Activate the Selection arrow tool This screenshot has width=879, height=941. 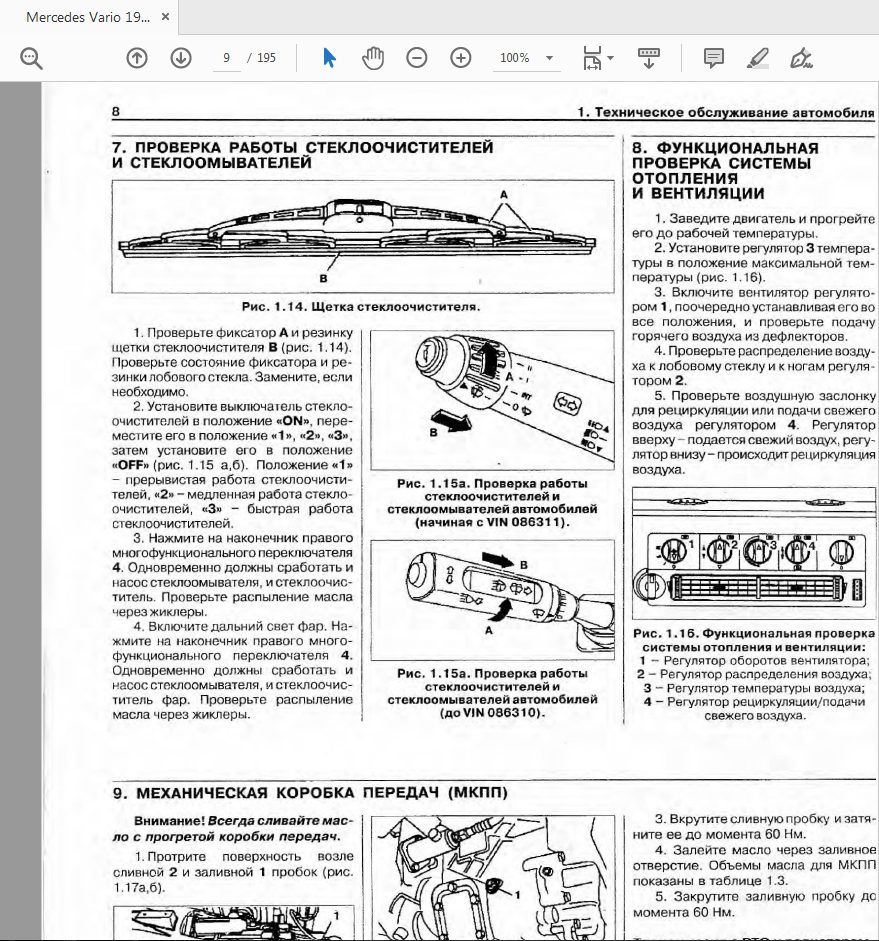[x=330, y=60]
